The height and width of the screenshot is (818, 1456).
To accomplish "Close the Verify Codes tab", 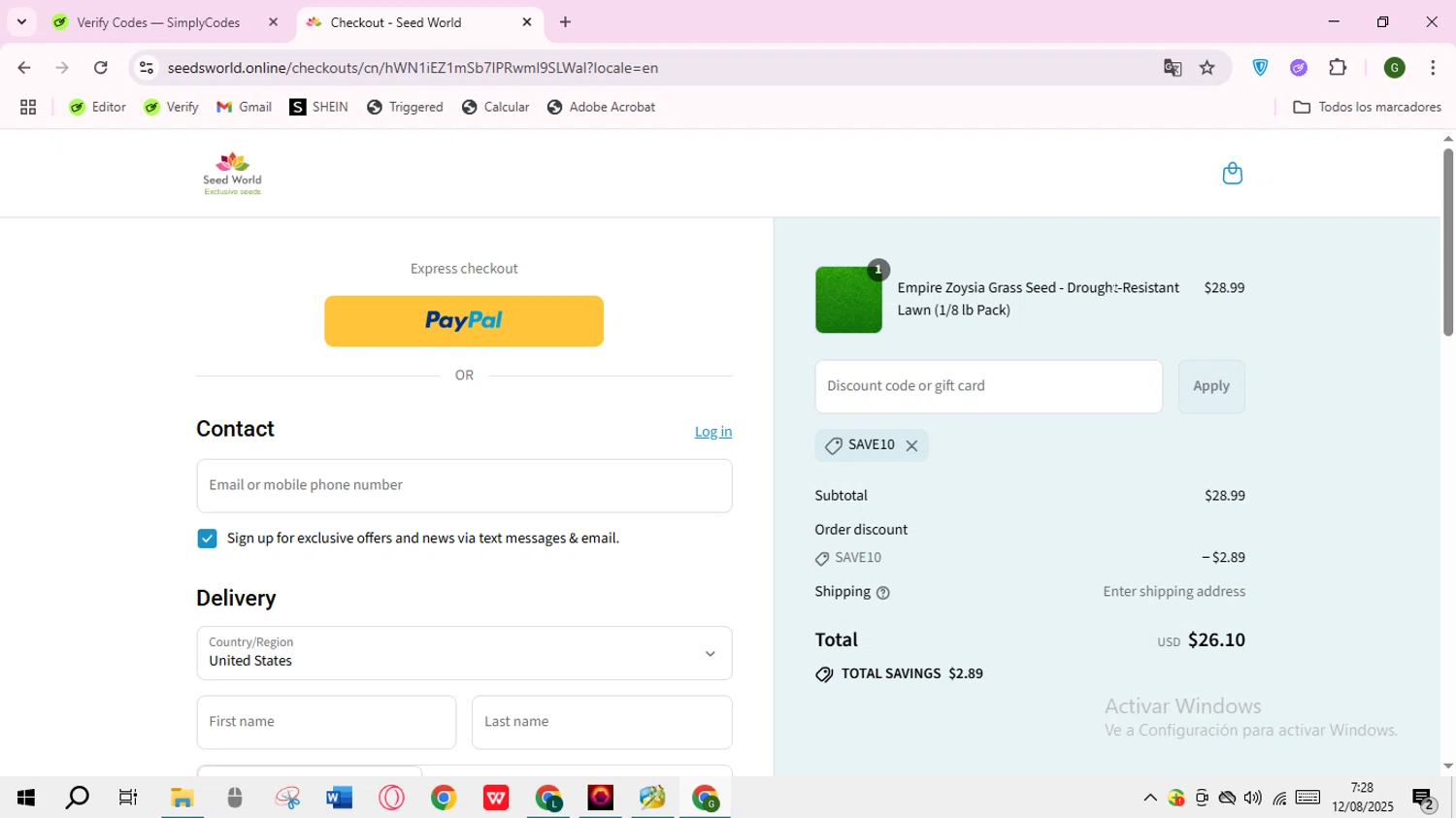I will (274, 22).
